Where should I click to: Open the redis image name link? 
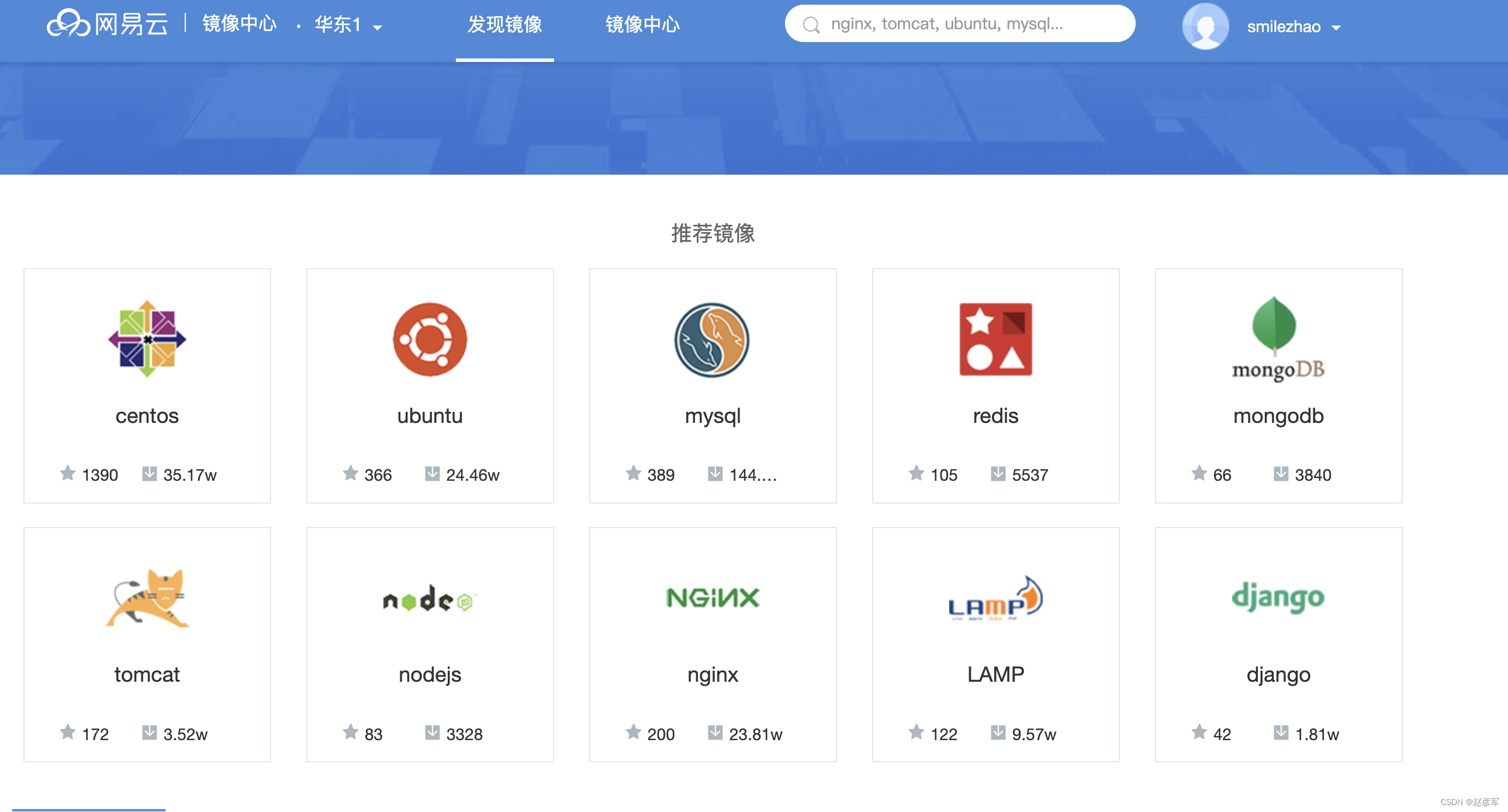tap(995, 416)
